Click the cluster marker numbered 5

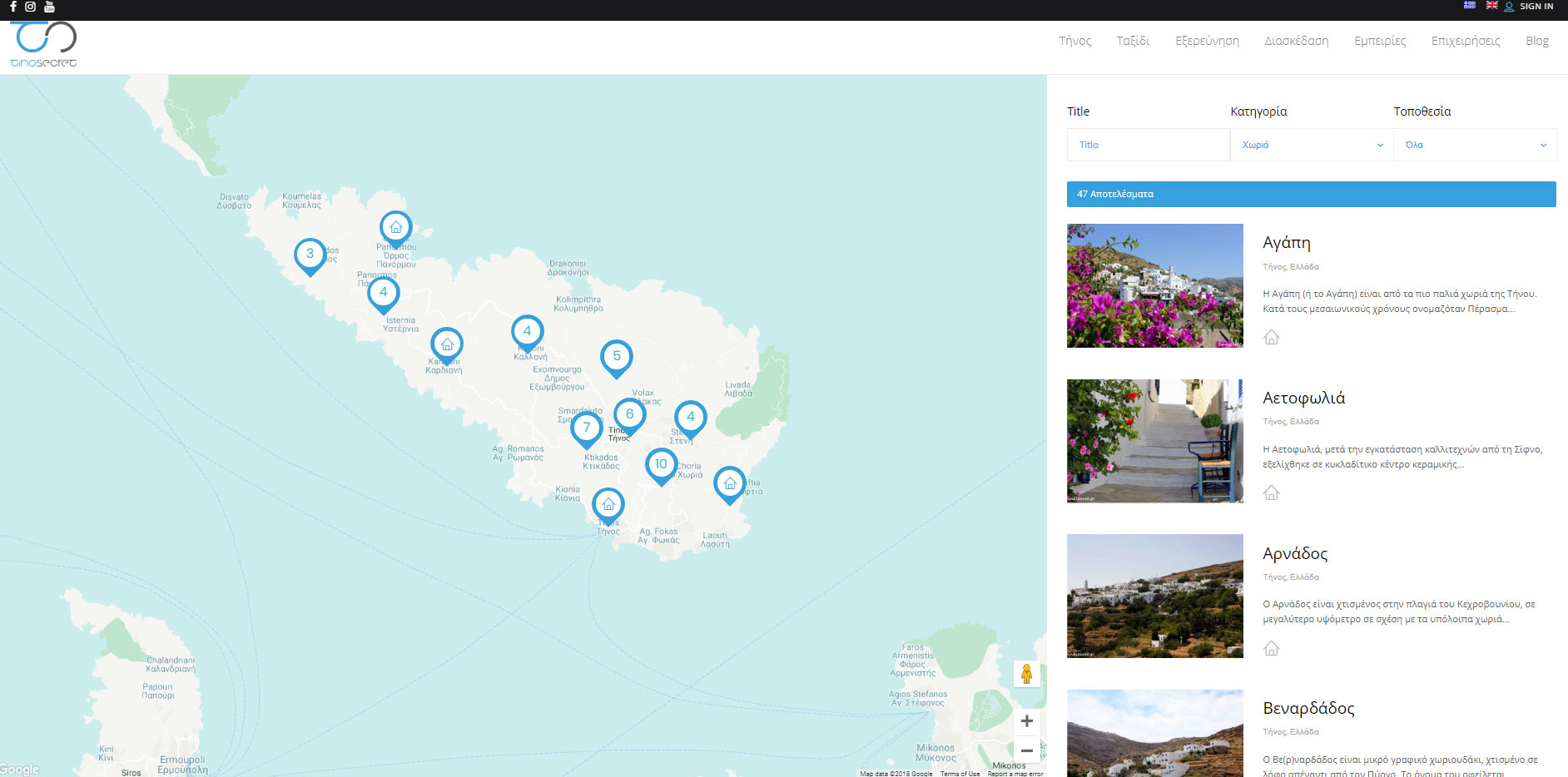pos(617,358)
